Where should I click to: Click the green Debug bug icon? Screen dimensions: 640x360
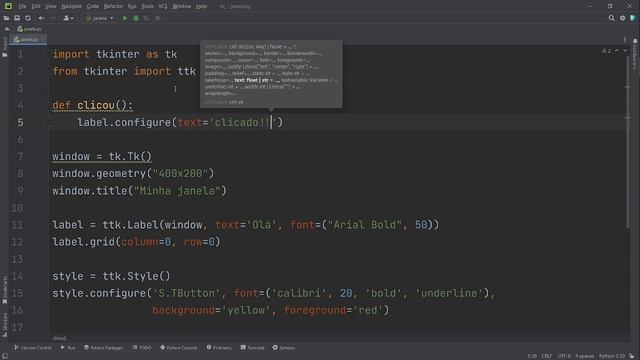pos(136,18)
